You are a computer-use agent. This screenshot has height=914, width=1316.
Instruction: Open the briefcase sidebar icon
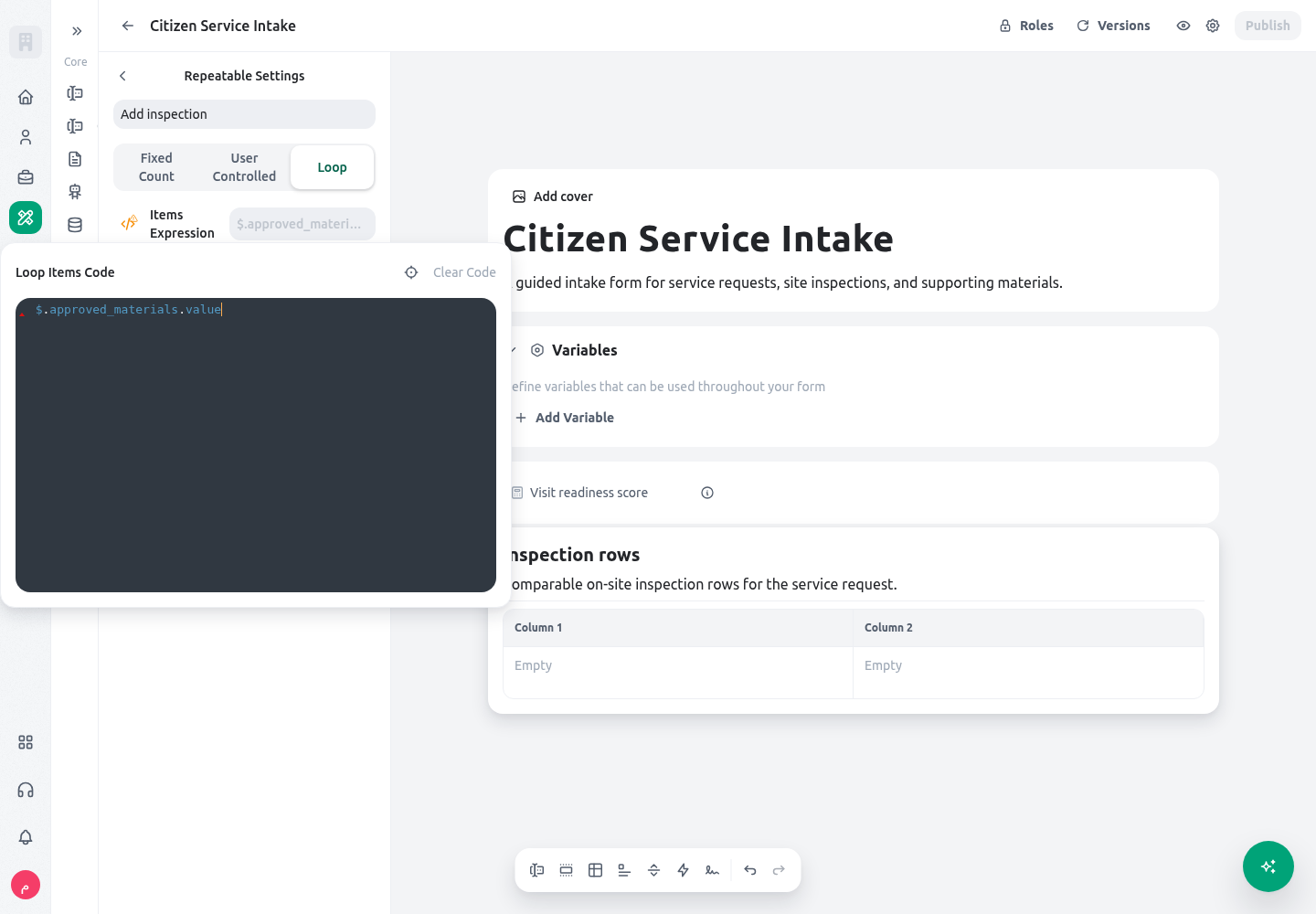coord(26,177)
